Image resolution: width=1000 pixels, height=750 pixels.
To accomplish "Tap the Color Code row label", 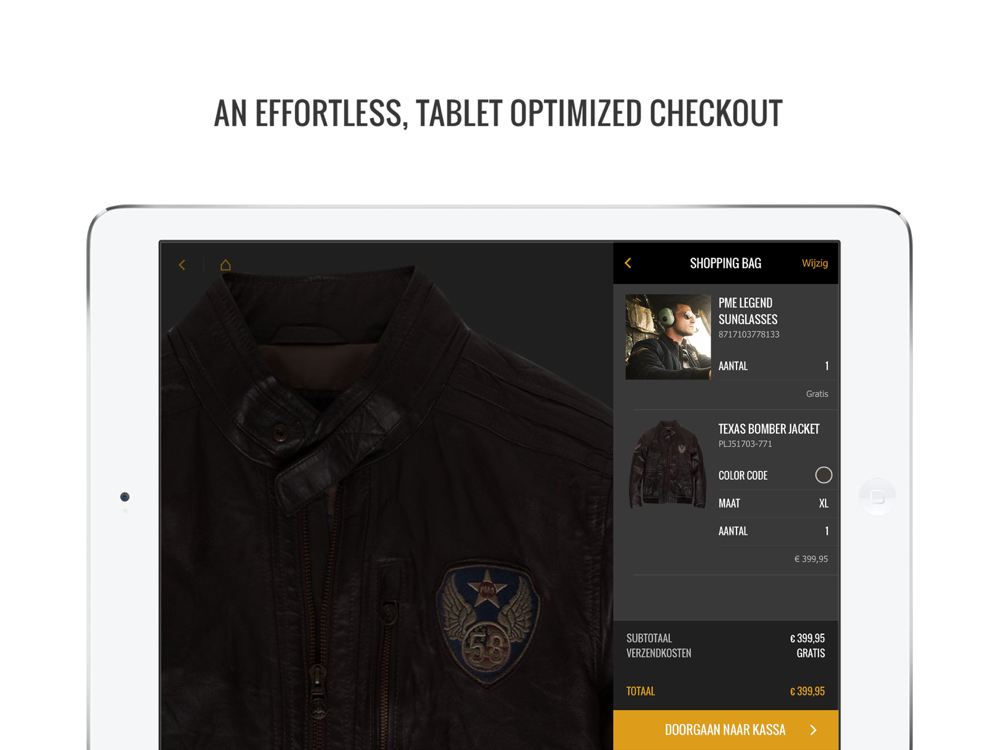I will coord(742,476).
